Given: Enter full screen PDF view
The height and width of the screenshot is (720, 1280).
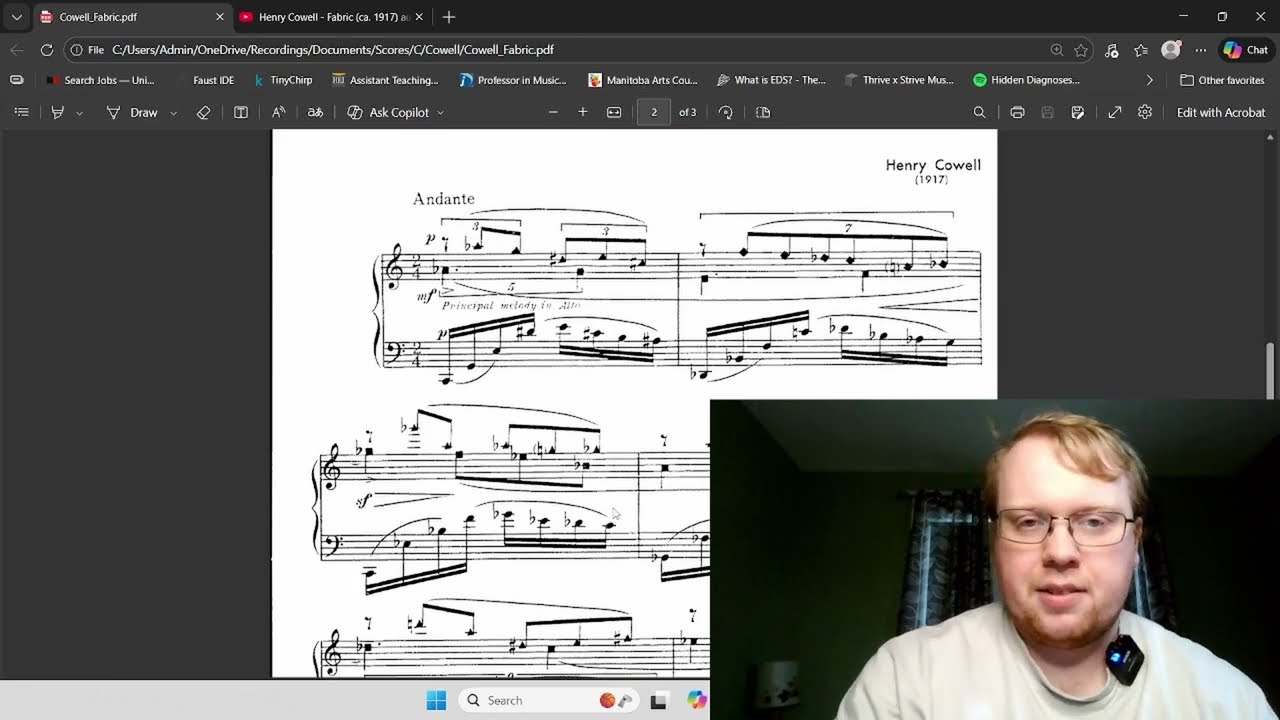Looking at the screenshot, I should (1115, 113).
